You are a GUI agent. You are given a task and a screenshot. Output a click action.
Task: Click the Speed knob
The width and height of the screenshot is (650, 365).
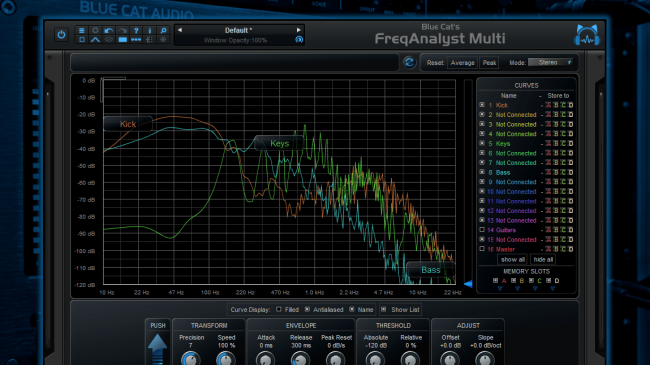click(x=226, y=359)
